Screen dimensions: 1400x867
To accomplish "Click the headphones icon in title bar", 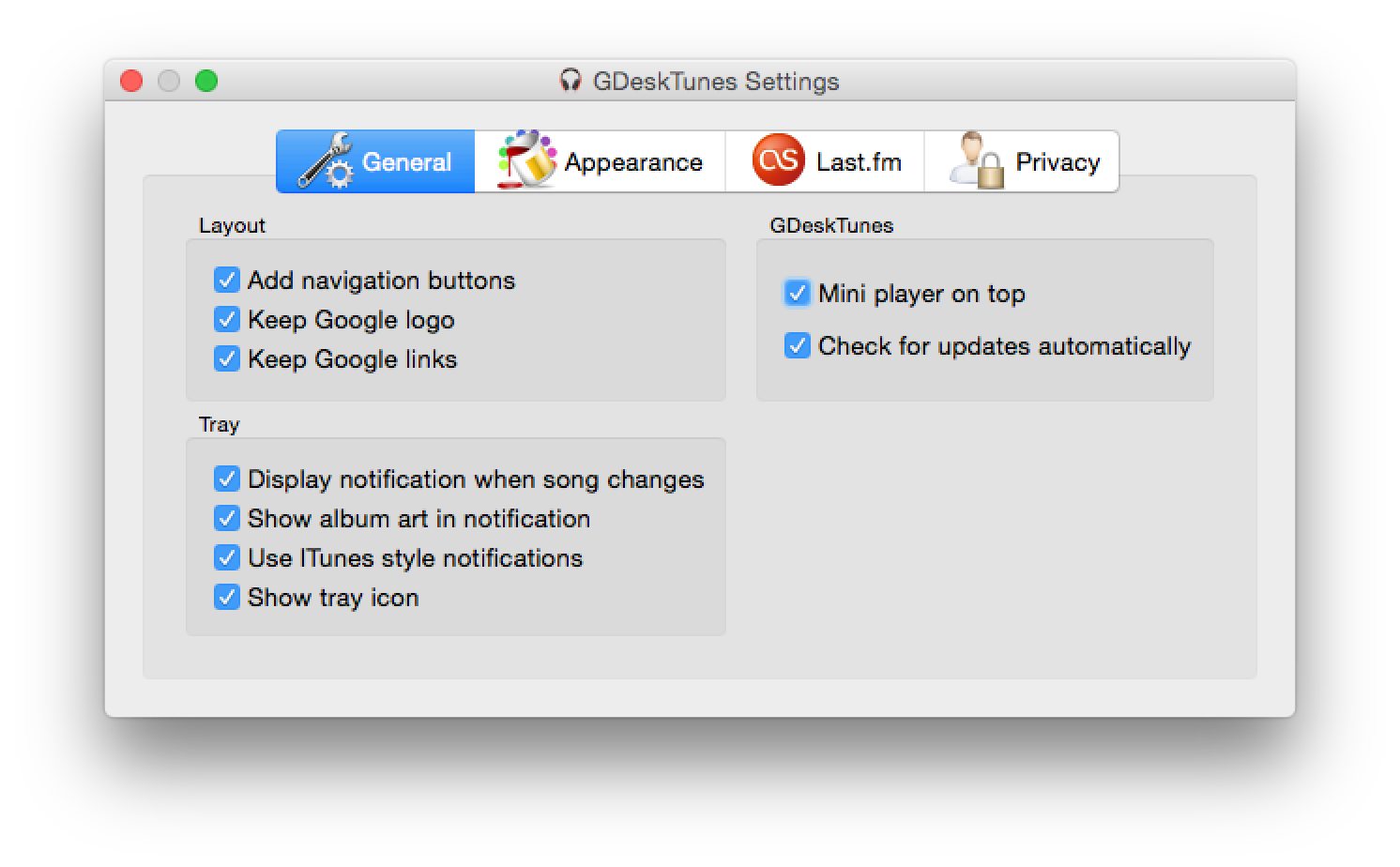I will click(x=571, y=81).
